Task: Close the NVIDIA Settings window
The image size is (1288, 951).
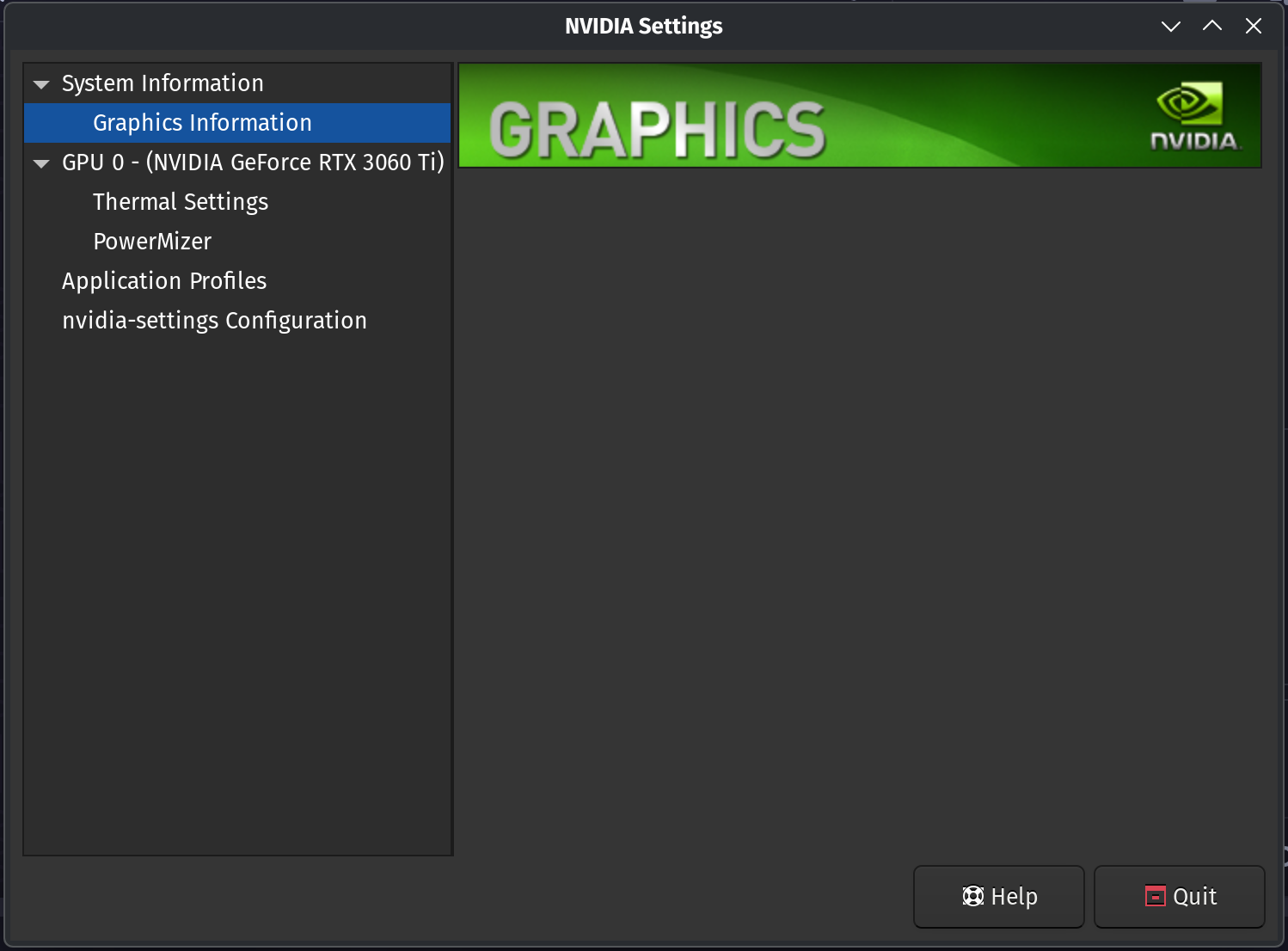Action: [1253, 26]
